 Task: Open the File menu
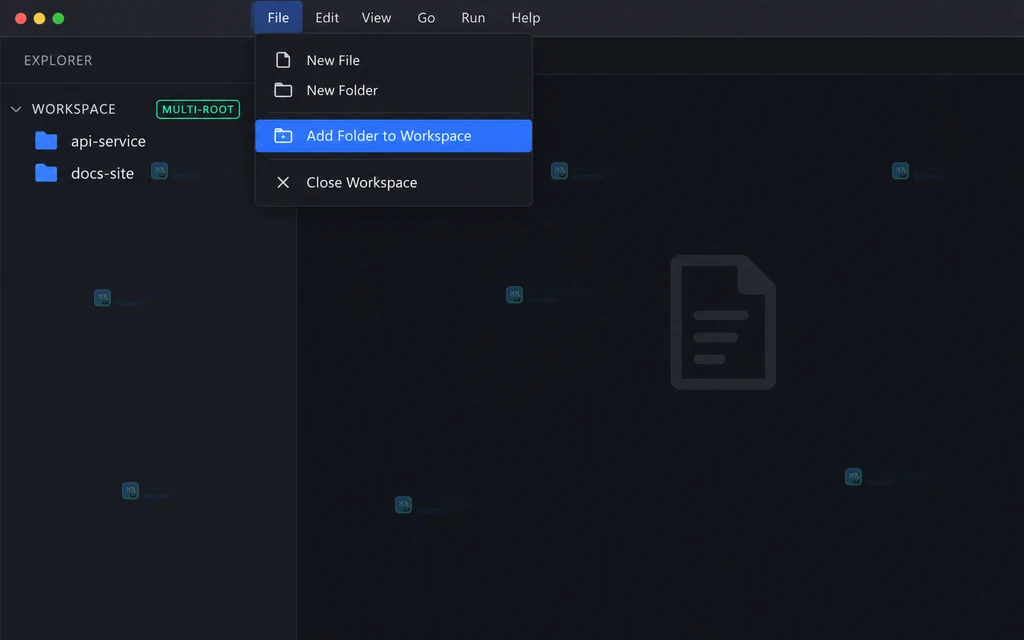click(x=278, y=18)
